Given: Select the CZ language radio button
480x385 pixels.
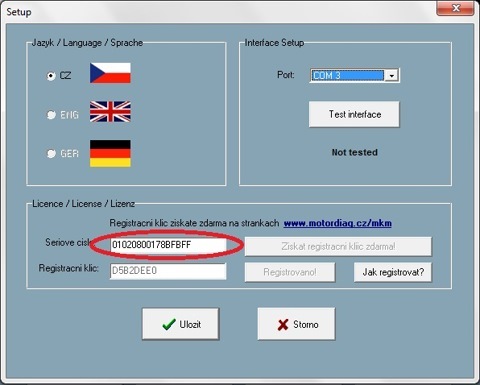Looking at the screenshot, I should [x=51, y=76].
